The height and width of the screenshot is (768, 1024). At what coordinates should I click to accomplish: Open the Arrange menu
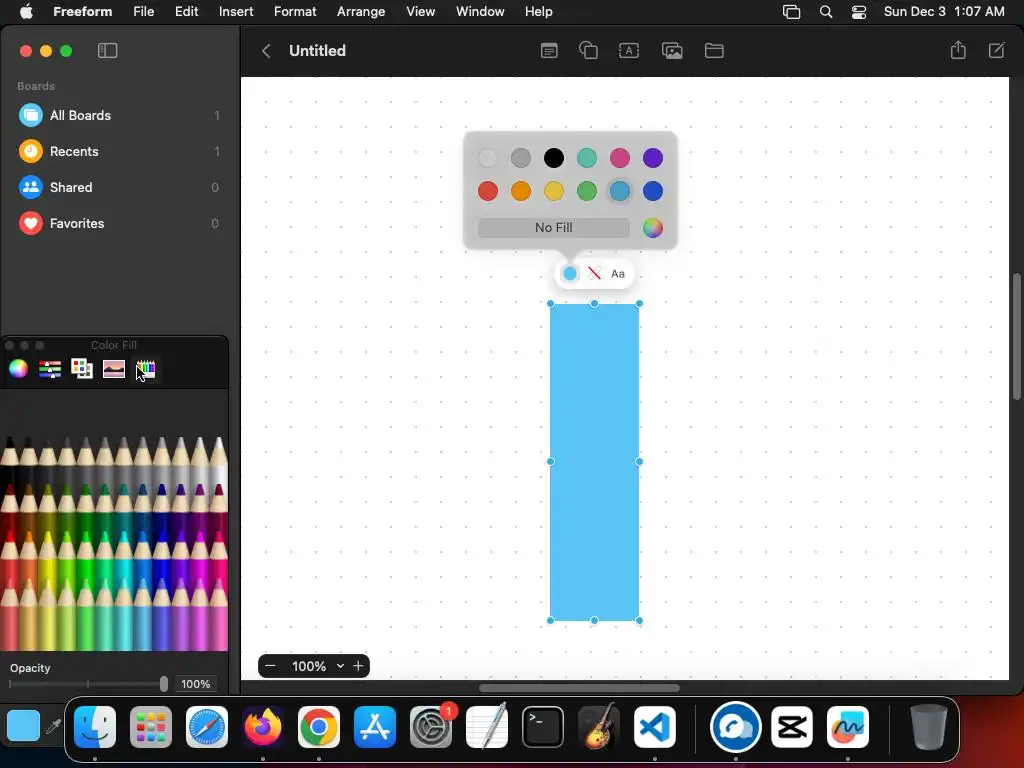coord(360,11)
